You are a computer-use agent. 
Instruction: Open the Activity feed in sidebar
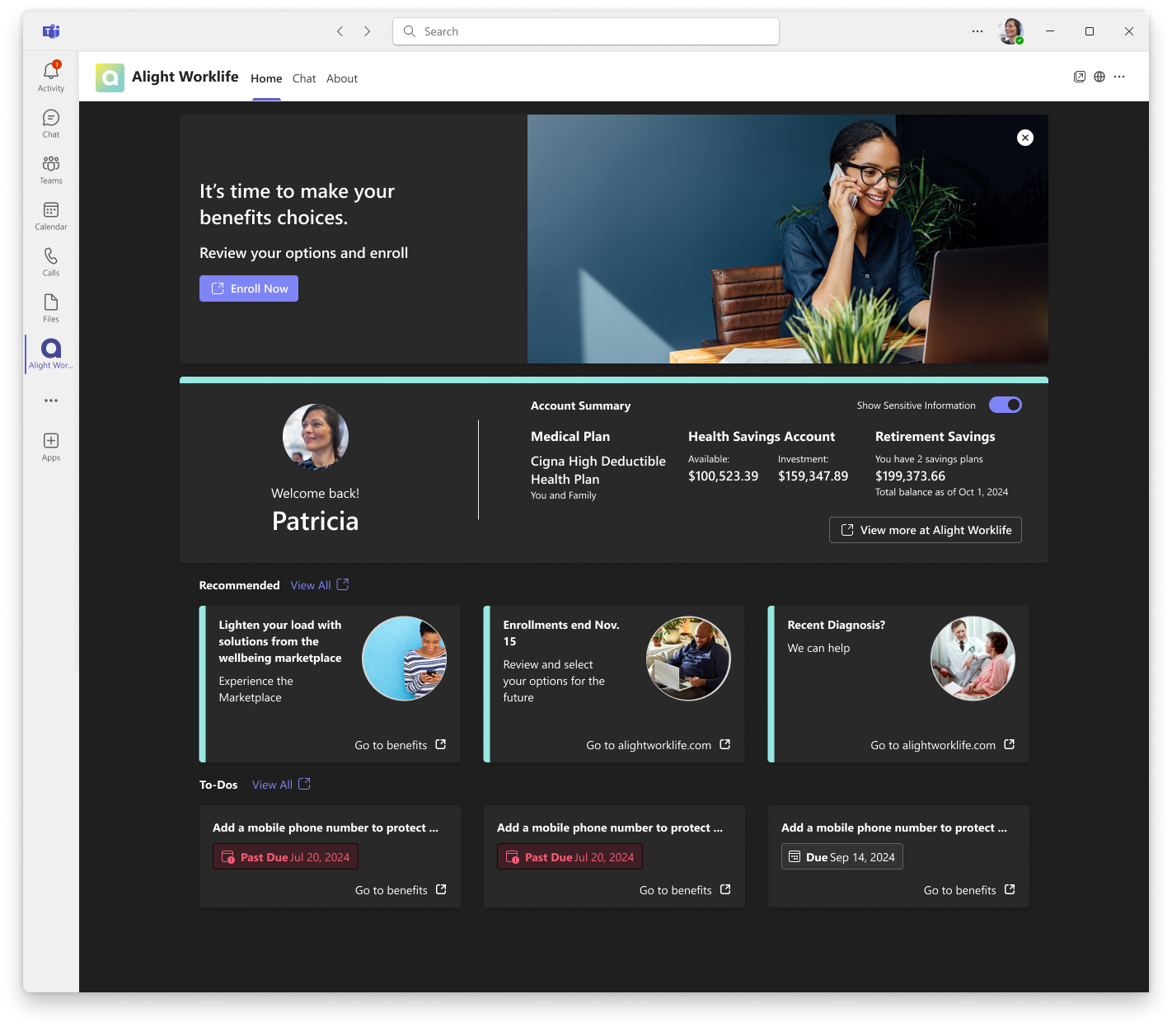click(51, 76)
